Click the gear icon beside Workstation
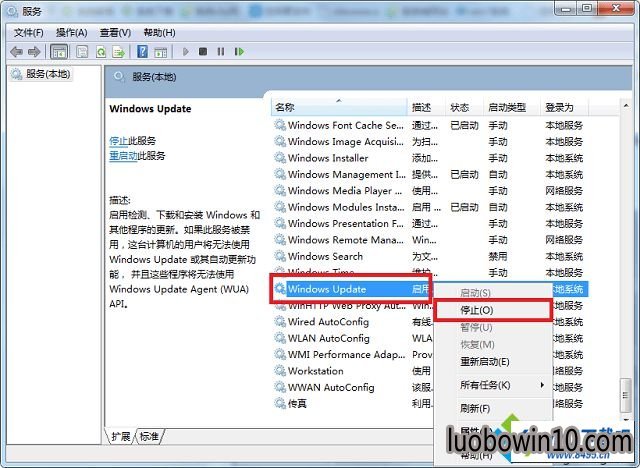Image resolution: width=640 pixels, height=468 pixels. [280, 370]
